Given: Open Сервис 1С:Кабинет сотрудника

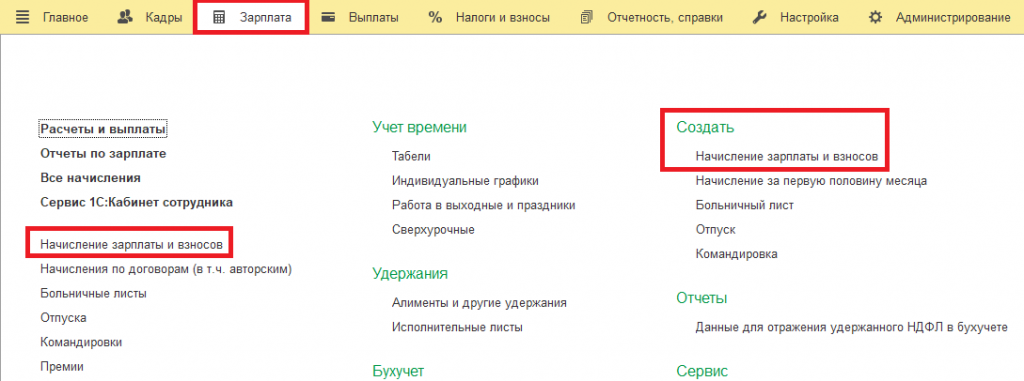Looking at the screenshot, I should click(136, 202).
